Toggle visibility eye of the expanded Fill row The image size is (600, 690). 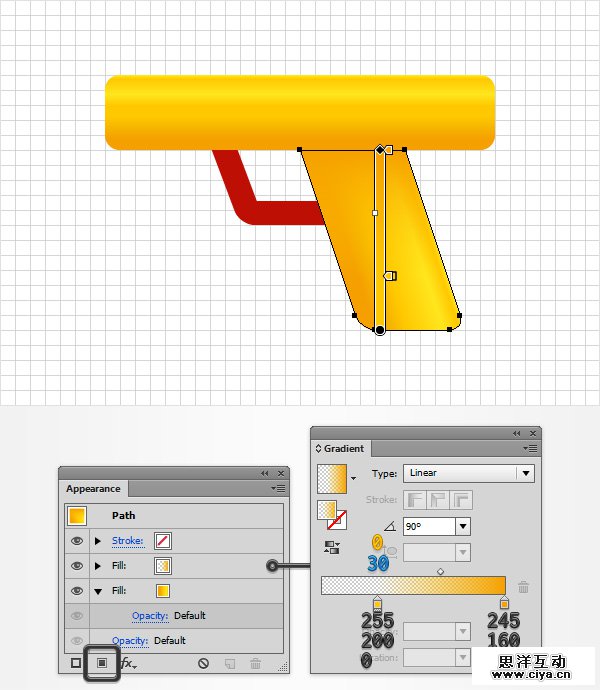click(x=77, y=591)
